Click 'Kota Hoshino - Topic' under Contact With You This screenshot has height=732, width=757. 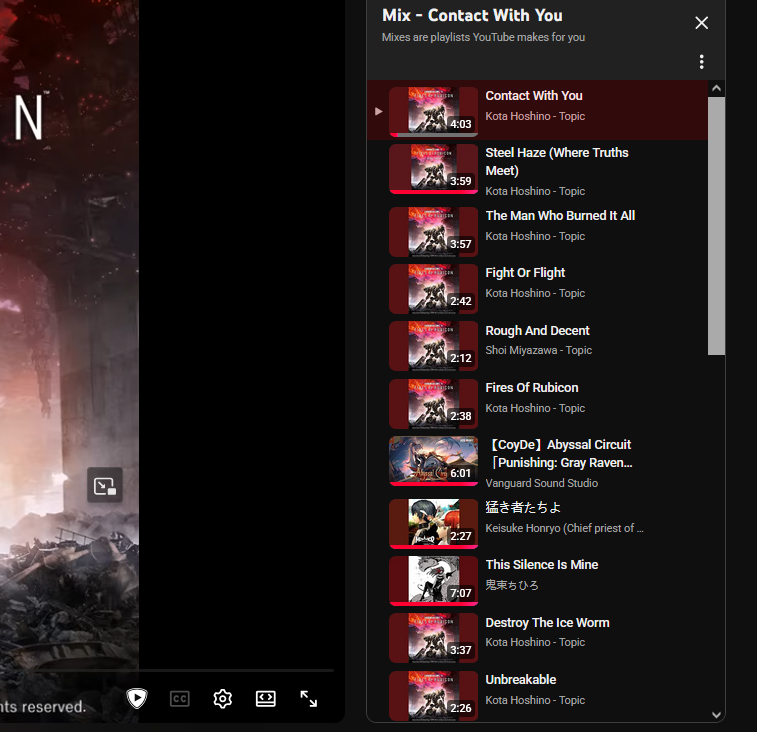click(x=535, y=116)
